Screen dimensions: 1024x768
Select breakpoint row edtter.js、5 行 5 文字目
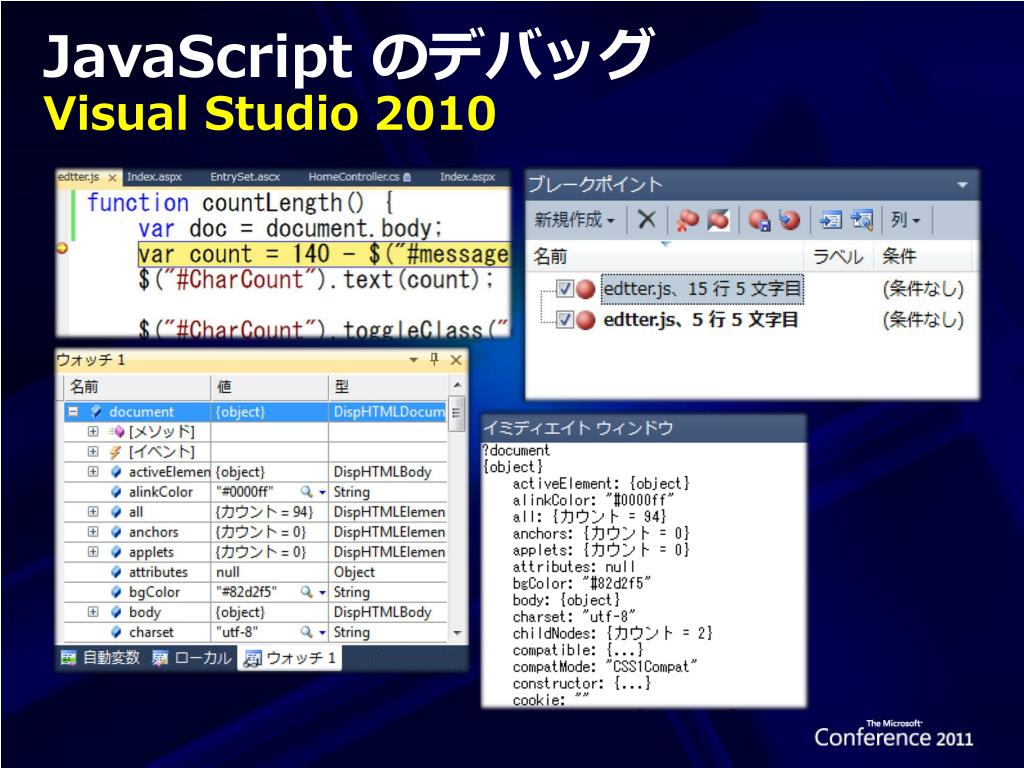(x=701, y=320)
